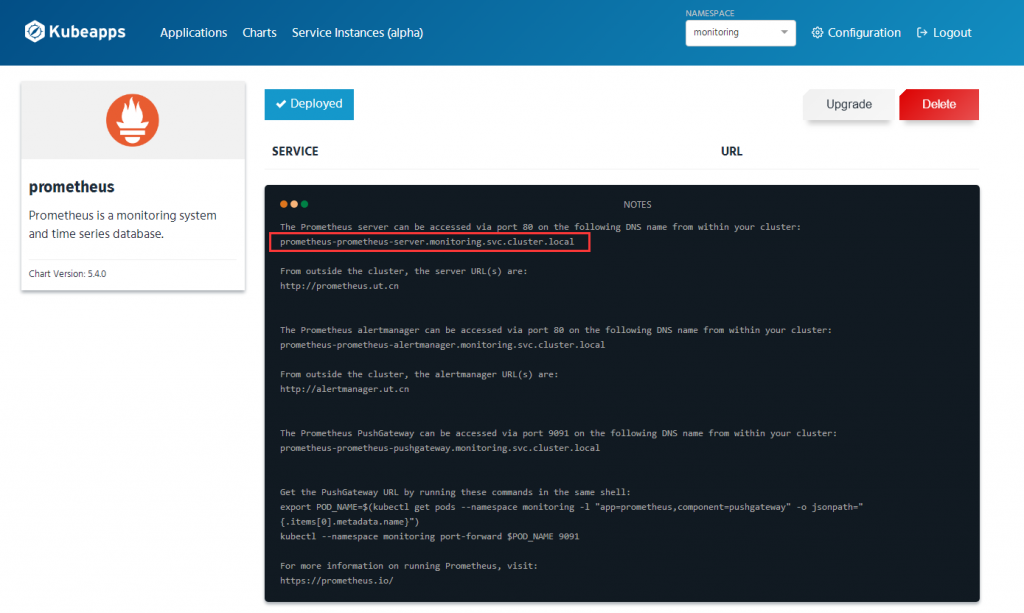Image resolution: width=1024 pixels, height=613 pixels.
Task: Click the Kubeapps brand name
Action: (x=87, y=32)
